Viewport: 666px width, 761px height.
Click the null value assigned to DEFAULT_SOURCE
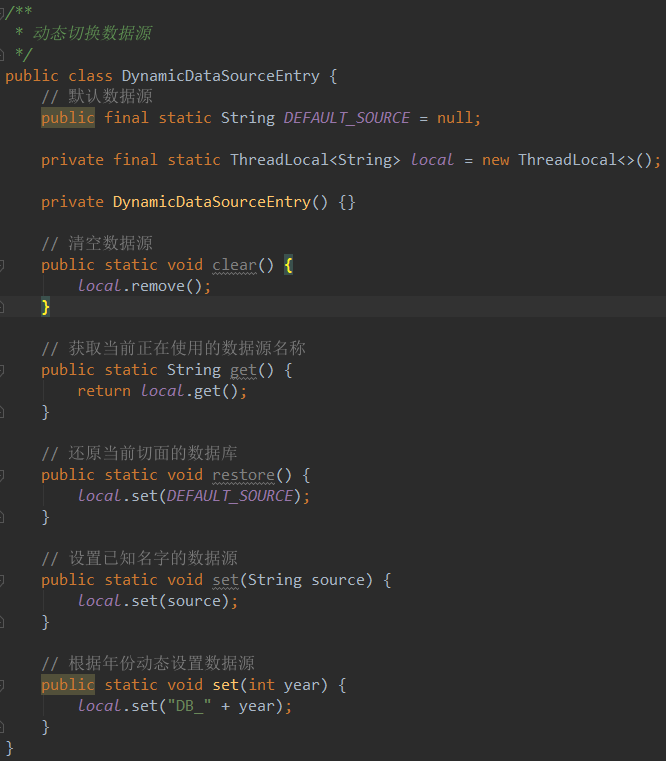point(454,118)
